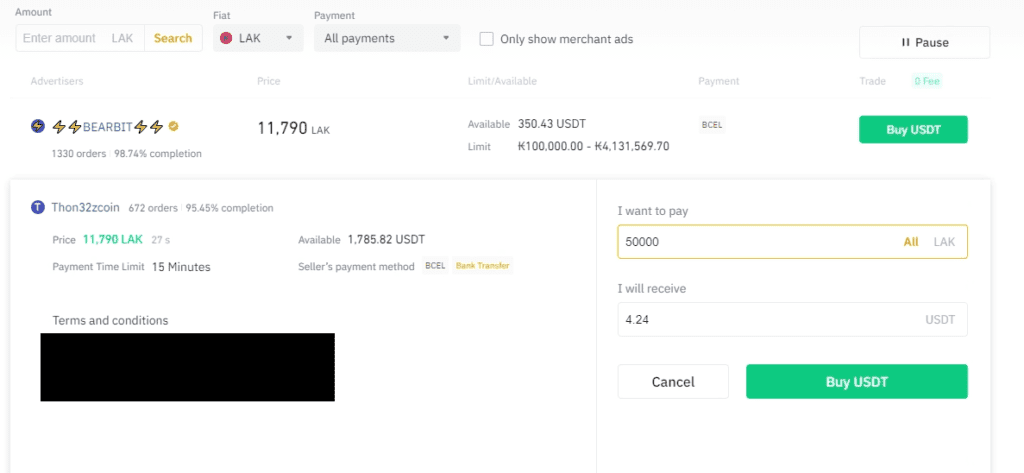This screenshot has height=473, width=1024.
Task: Select All in the pay field
Action: [910, 242]
